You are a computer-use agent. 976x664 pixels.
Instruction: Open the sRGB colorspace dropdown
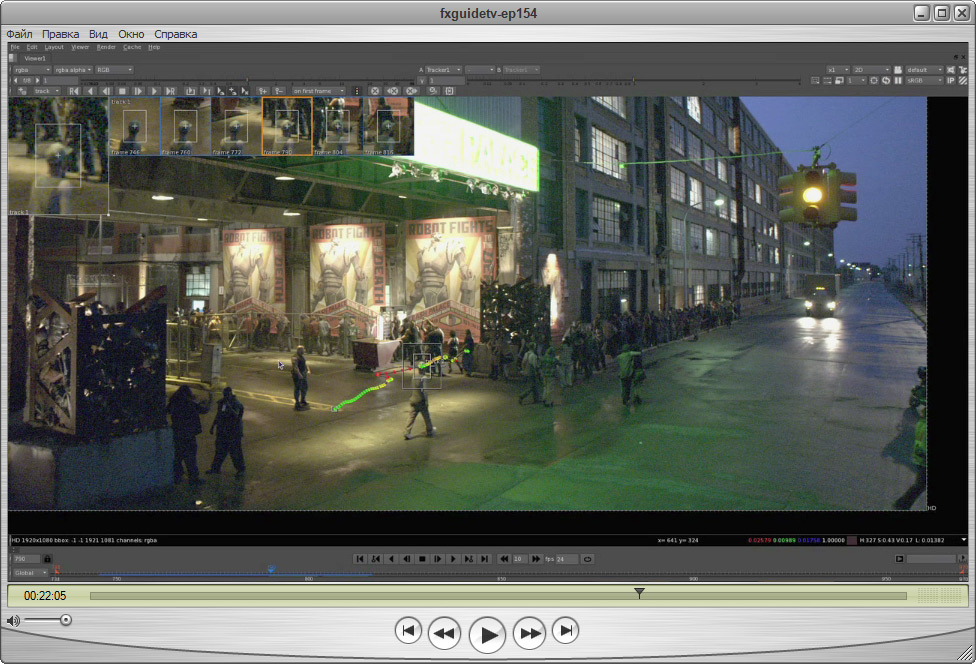tap(924, 80)
